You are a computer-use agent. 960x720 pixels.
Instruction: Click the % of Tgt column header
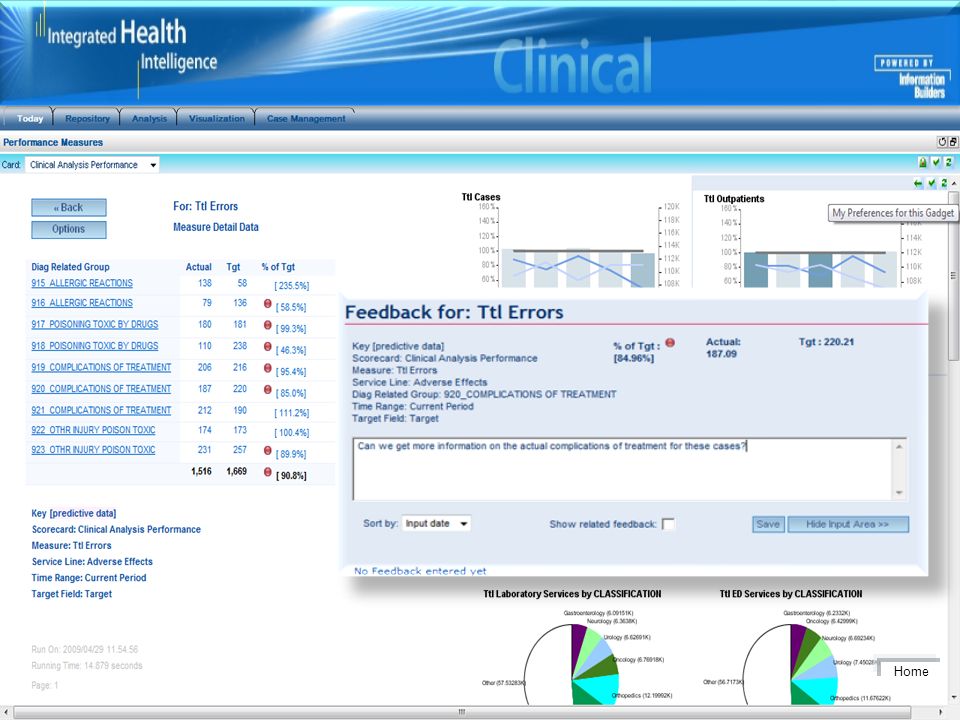click(278, 267)
